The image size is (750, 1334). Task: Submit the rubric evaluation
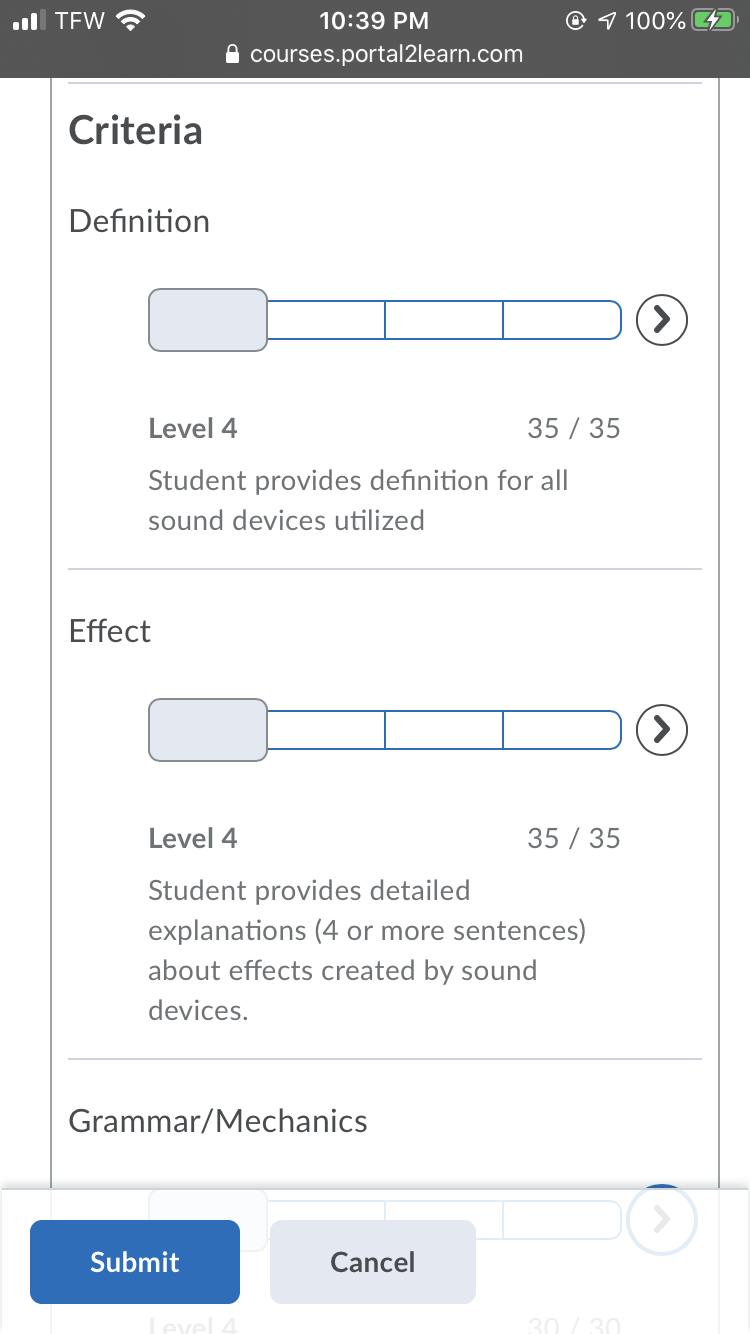point(135,1262)
